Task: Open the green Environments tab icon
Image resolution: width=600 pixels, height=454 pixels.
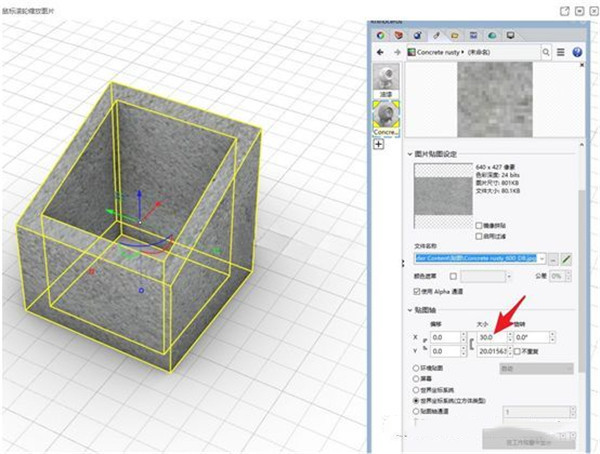Action: 492,36
